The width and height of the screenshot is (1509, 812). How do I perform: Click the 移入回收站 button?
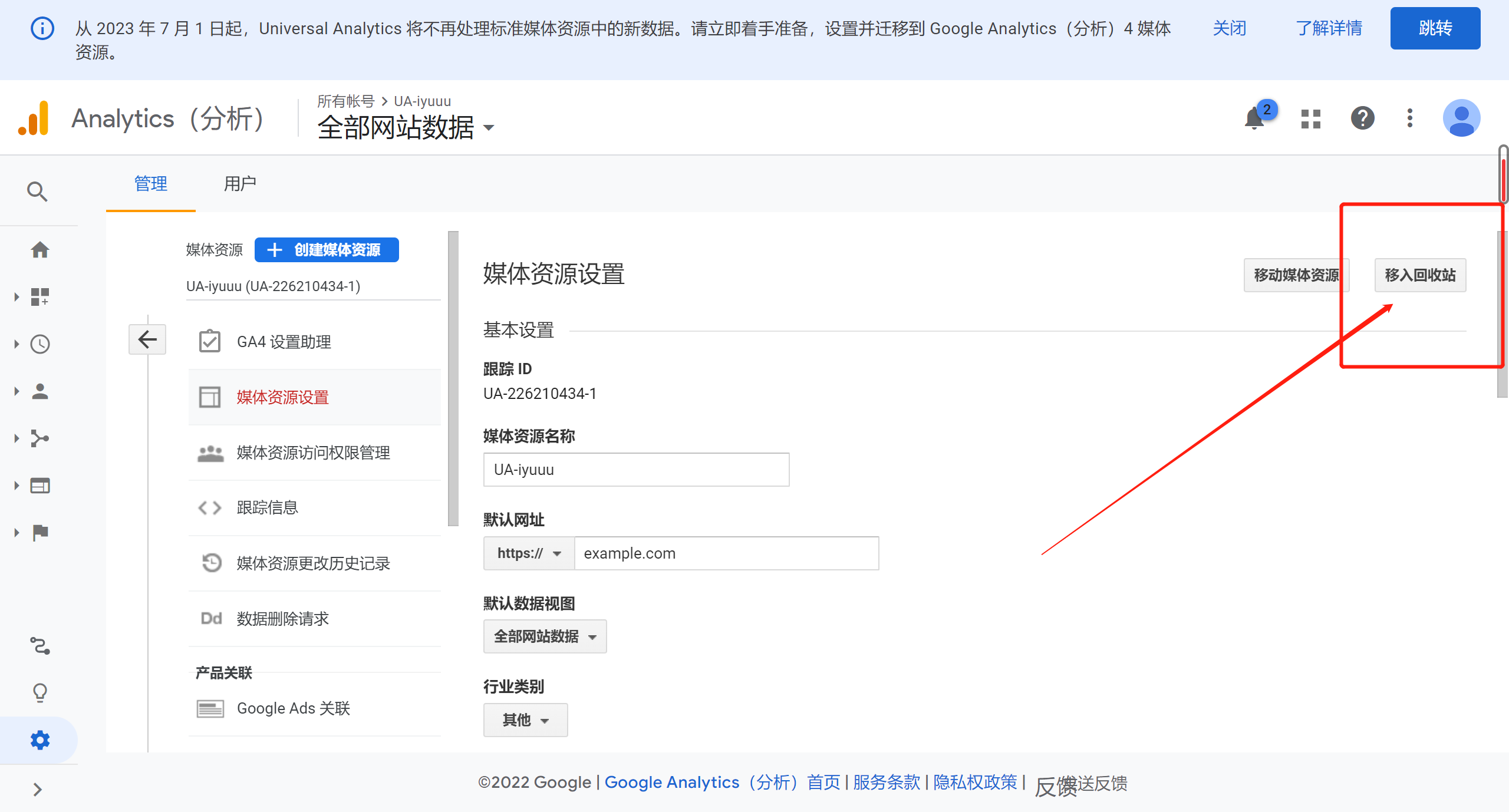[x=1420, y=275]
